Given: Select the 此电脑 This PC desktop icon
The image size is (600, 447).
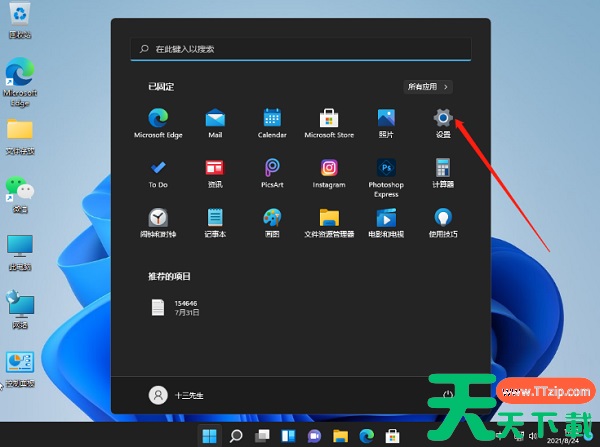Looking at the screenshot, I should [20, 253].
